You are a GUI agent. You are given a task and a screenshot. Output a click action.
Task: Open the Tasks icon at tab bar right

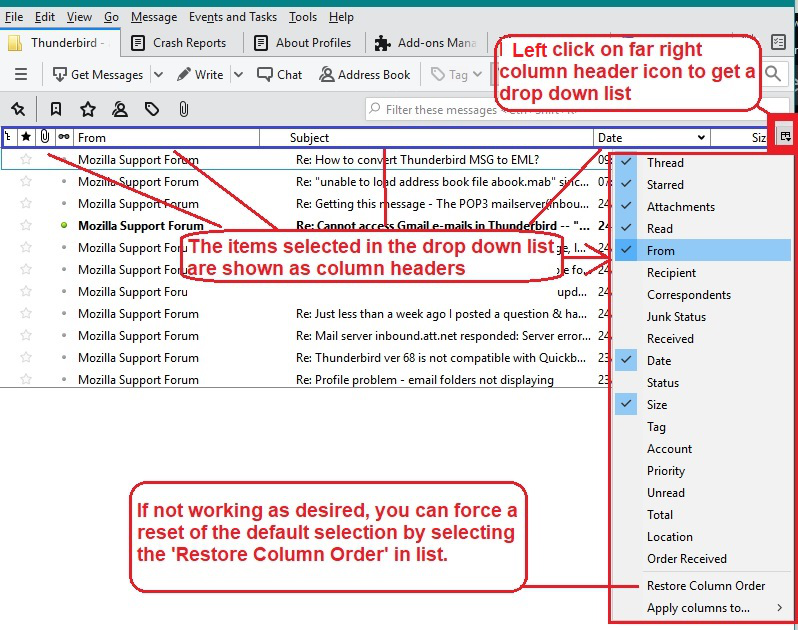778,42
